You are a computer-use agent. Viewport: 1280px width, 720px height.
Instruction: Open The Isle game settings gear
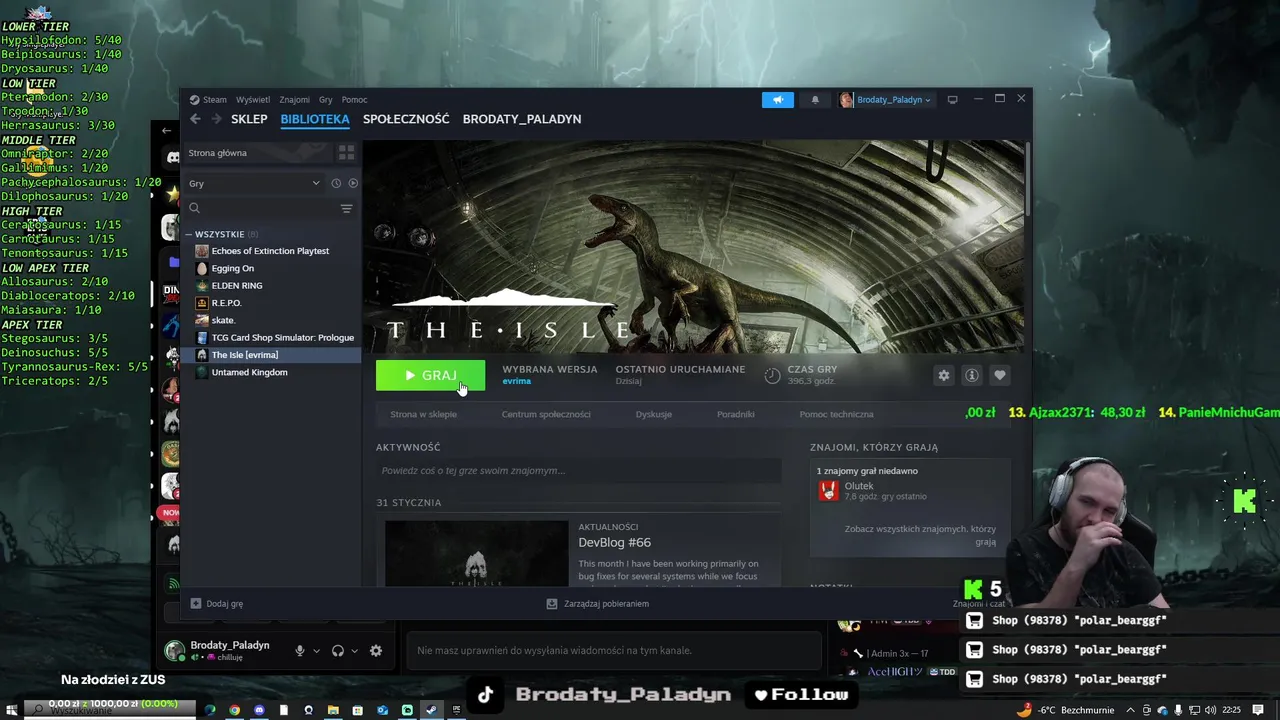point(943,375)
